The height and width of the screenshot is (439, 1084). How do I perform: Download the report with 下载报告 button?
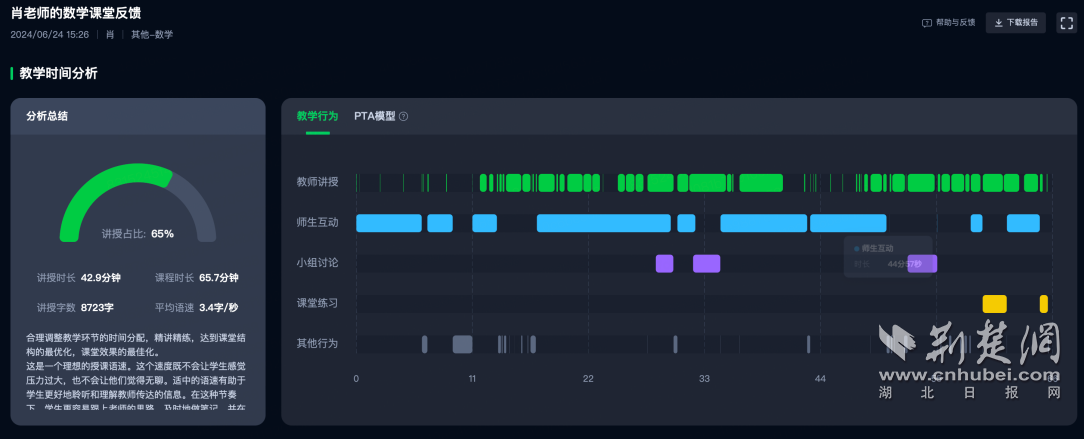point(1015,23)
